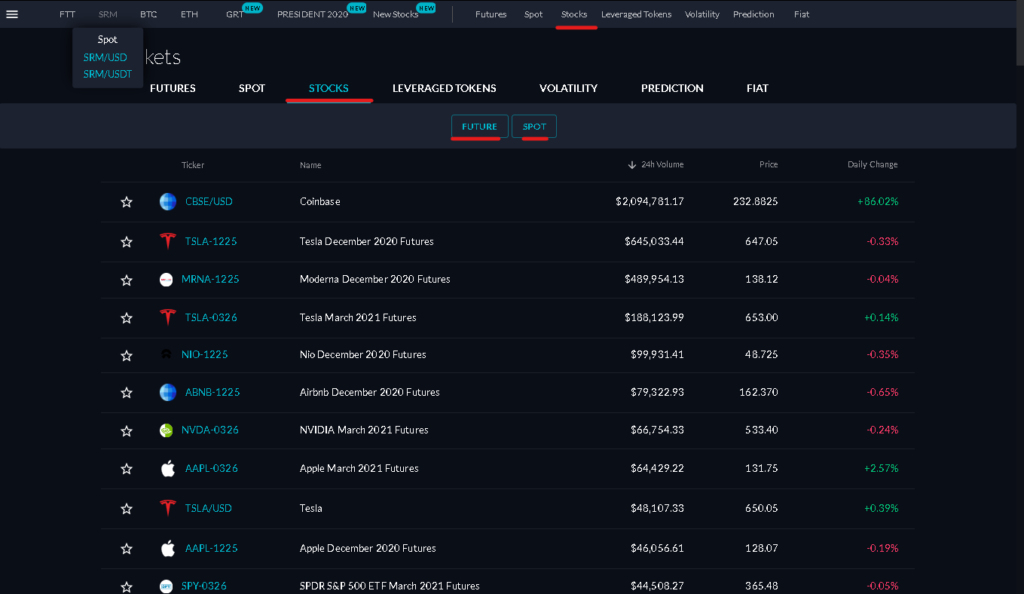Image resolution: width=1024 pixels, height=594 pixels.
Task: Click the globe icon beside ABNB-1225
Action: 168,392
